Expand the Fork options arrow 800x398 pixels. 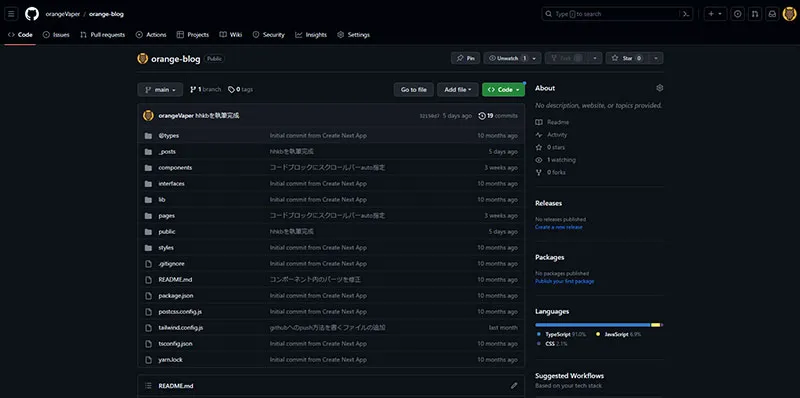point(595,58)
